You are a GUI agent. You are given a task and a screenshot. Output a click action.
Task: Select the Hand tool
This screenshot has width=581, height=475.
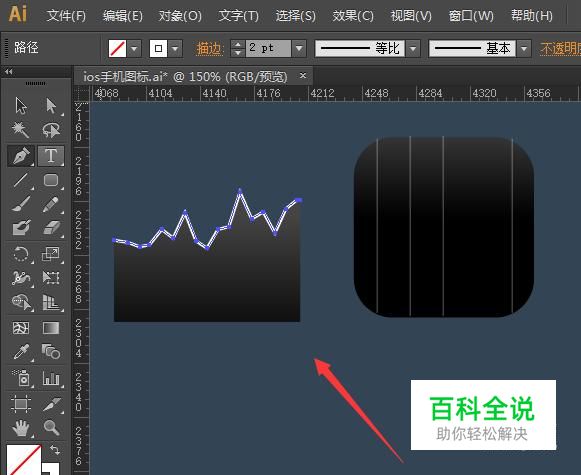[21, 428]
